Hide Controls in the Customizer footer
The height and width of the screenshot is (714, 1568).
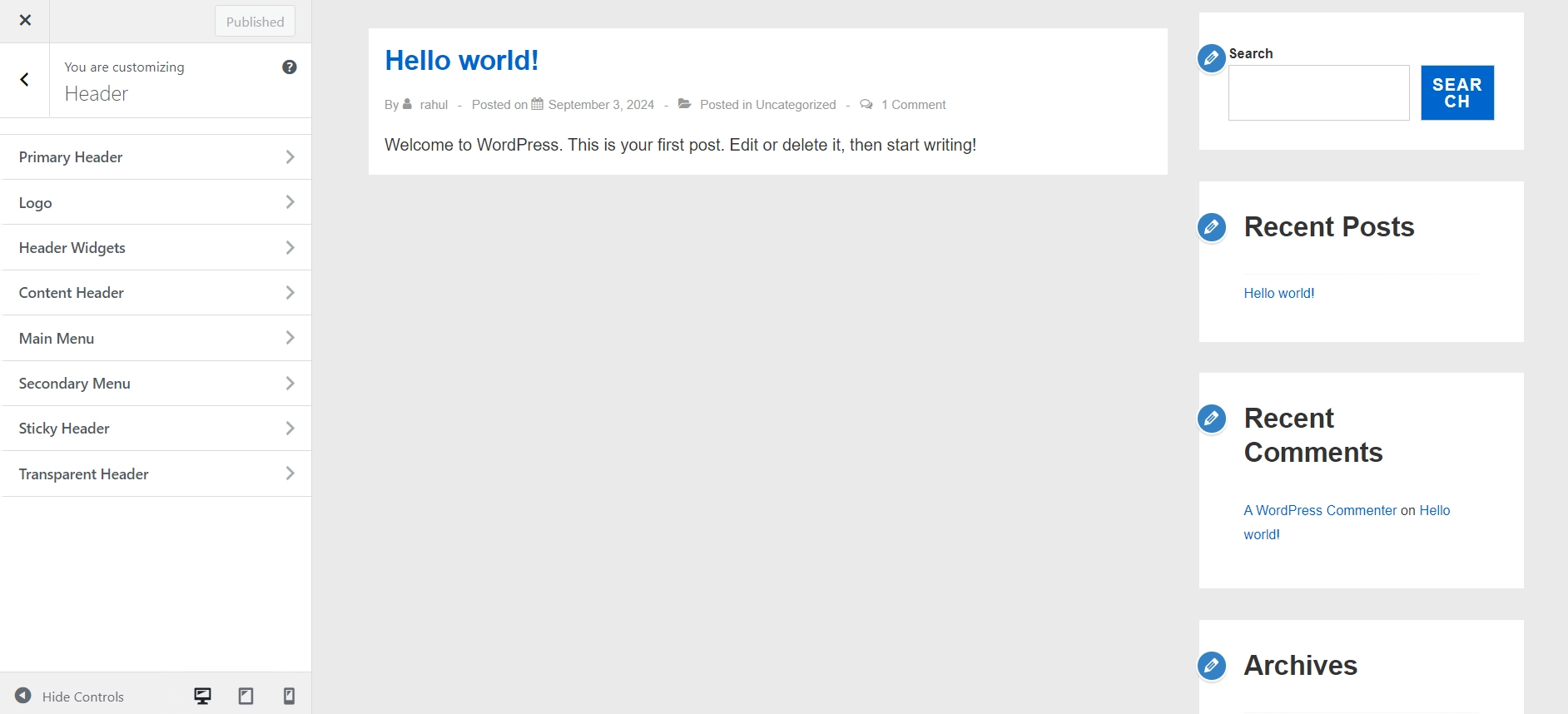(x=70, y=697)
